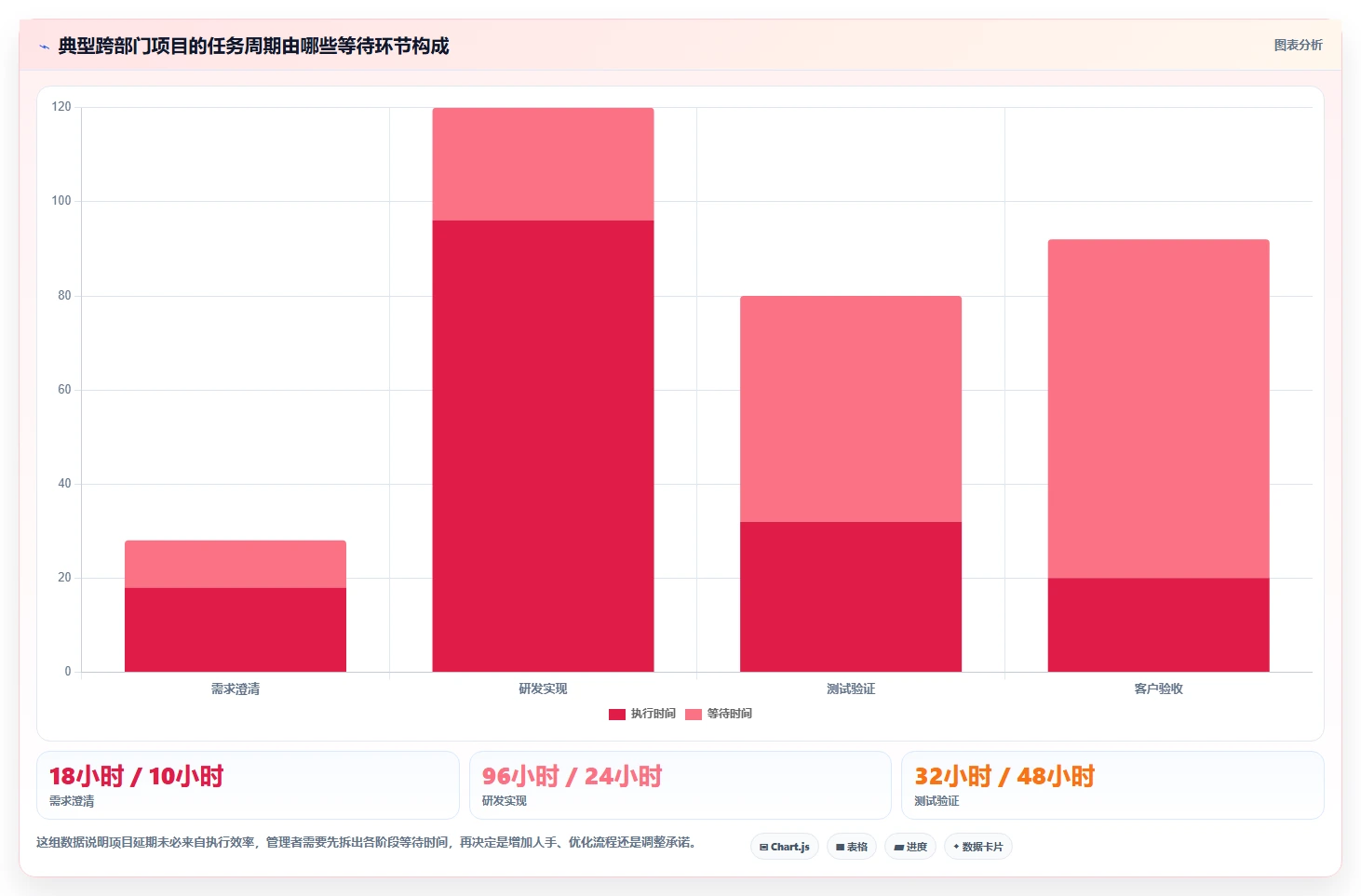Click the 32小时 / 48小时 card value

pos(1004,776)
